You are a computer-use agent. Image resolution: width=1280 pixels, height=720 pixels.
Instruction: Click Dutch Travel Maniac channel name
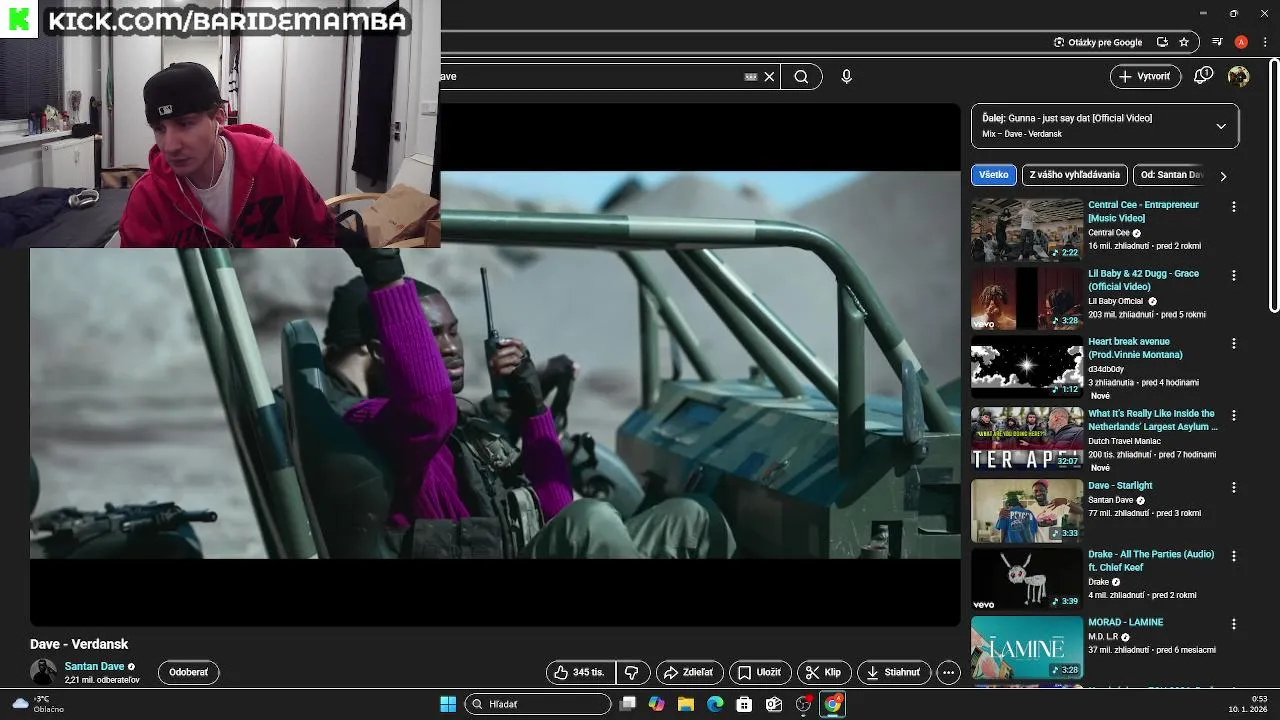(1124, 441)
